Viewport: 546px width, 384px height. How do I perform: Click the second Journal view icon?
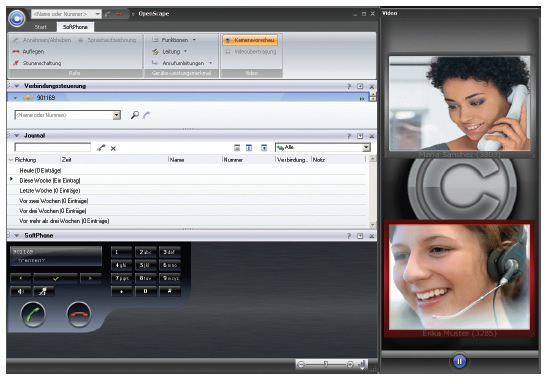tap(249, 148)
